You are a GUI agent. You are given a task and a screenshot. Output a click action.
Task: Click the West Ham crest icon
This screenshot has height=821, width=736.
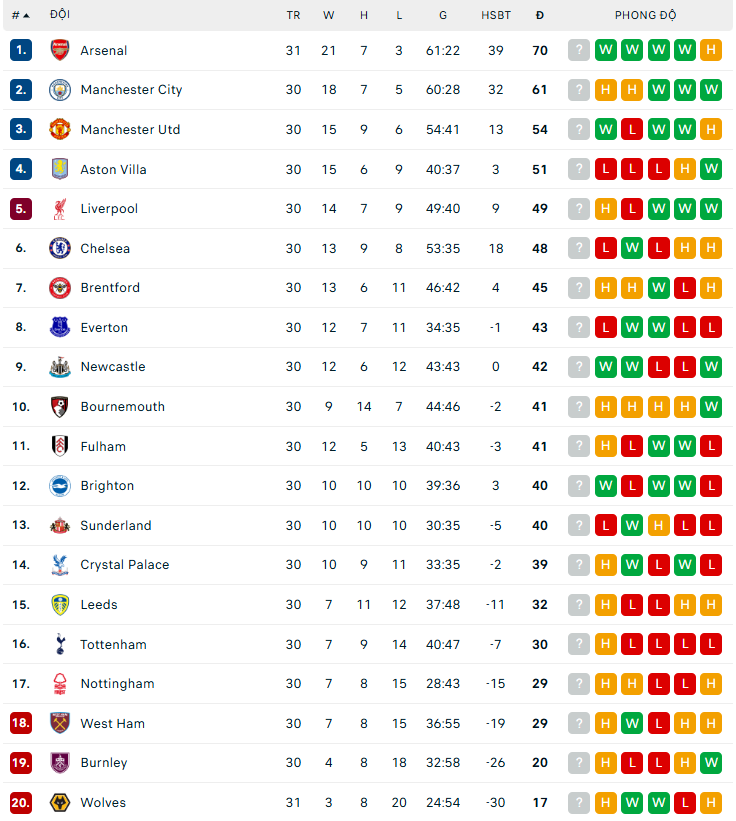click(60, 723)
